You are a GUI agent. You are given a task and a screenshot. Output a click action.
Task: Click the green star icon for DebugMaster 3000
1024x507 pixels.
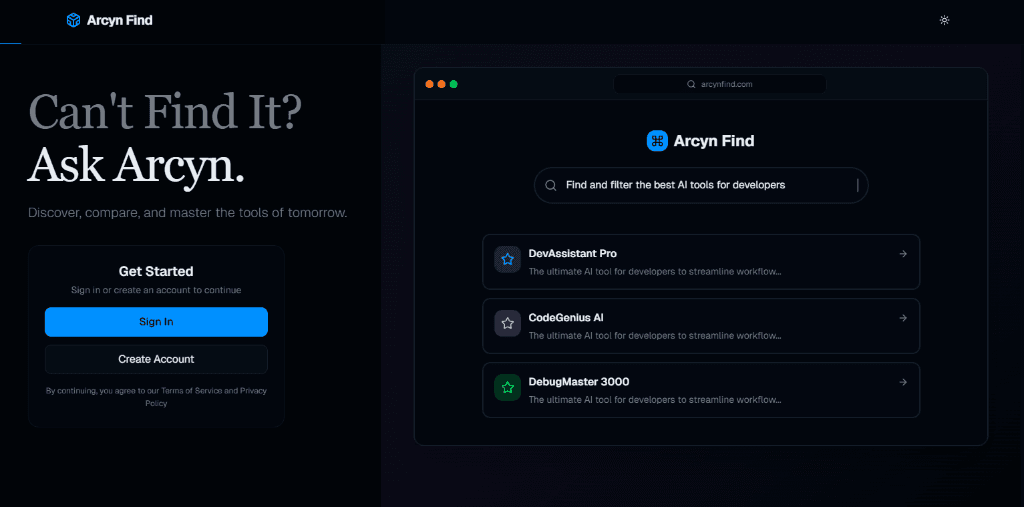(508, 388)
